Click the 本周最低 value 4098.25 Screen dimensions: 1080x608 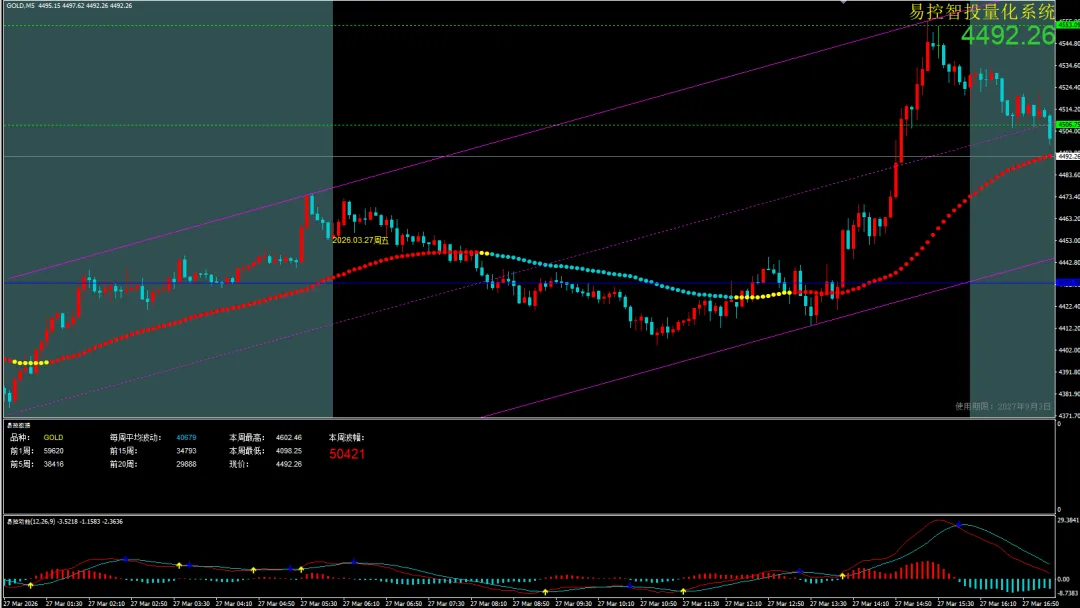(x=289, y=451)
